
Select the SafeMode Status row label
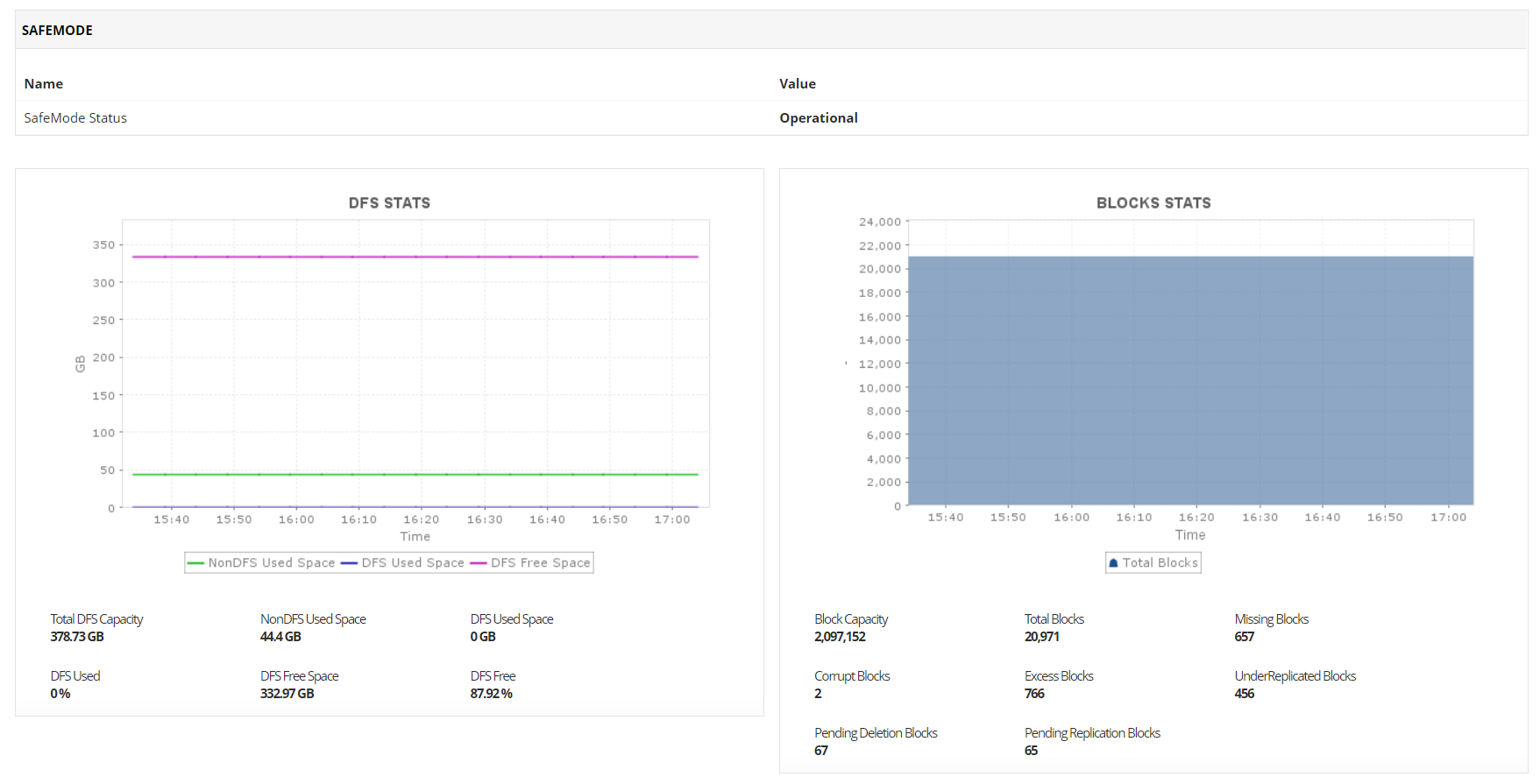(x=75, y=118)
